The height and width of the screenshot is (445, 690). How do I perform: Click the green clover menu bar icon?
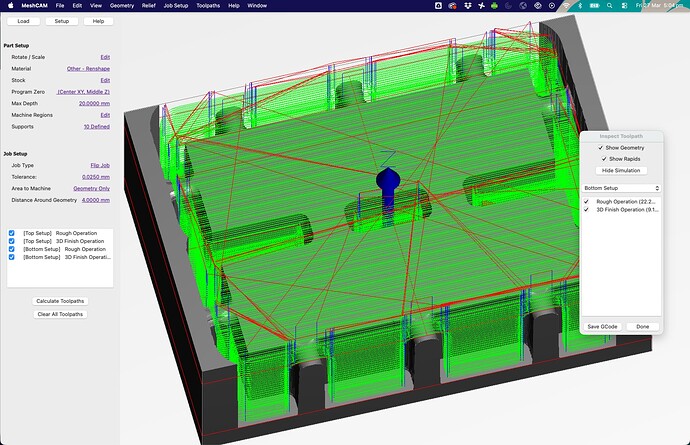[x=494, y=6]
